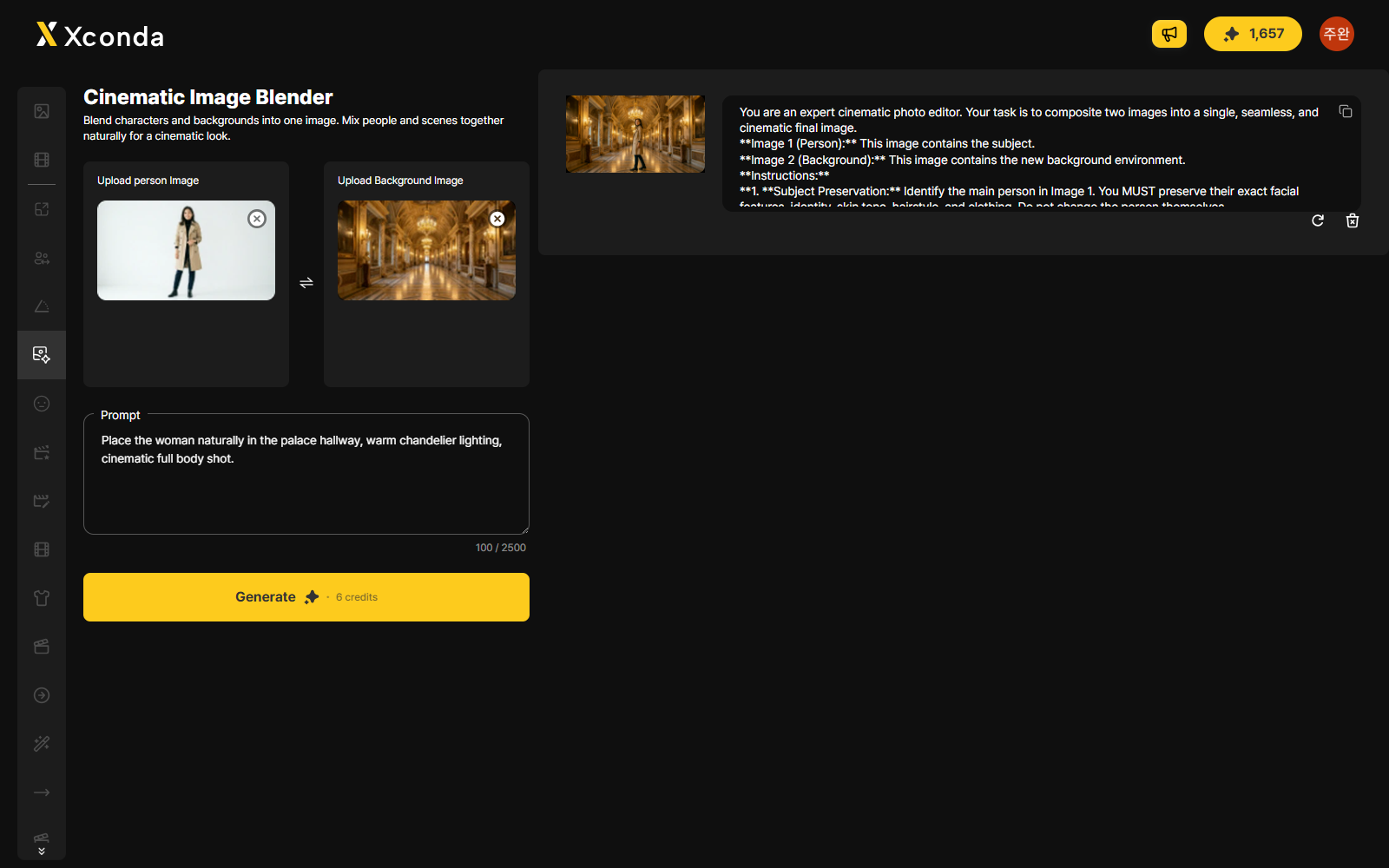Click the Generate button
This screenshot has height=868, width=1389.
click(306, 597)
